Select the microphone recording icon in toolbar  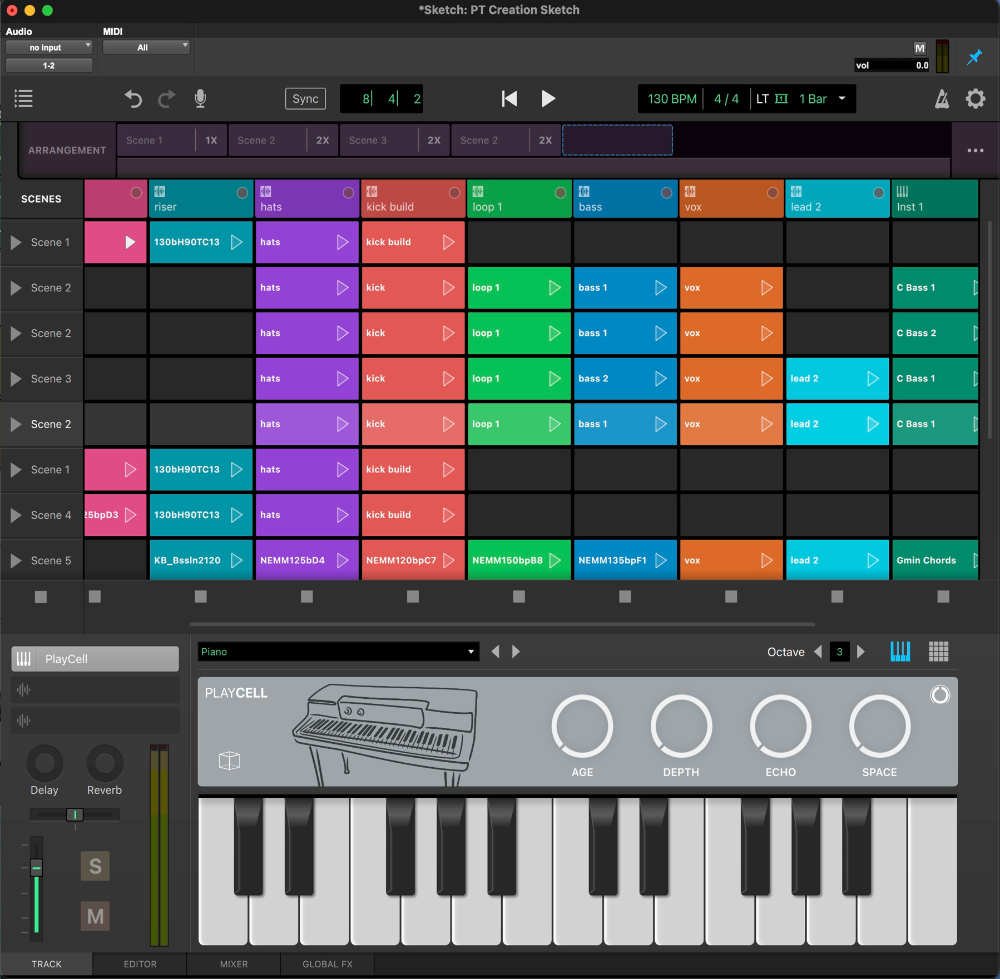click(x=199, y=98)
